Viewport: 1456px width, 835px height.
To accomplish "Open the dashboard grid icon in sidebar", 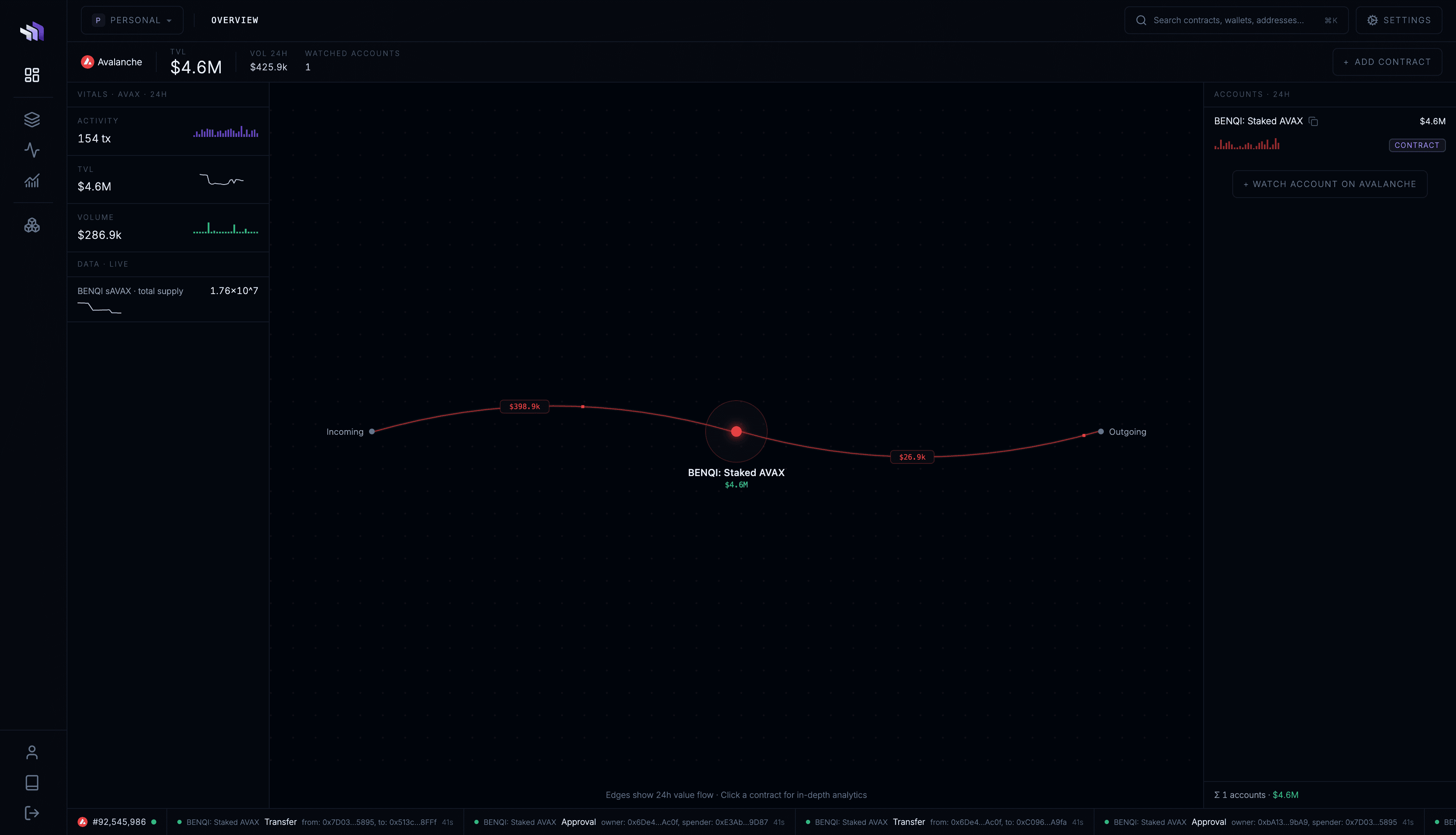I will coord(32,75).
